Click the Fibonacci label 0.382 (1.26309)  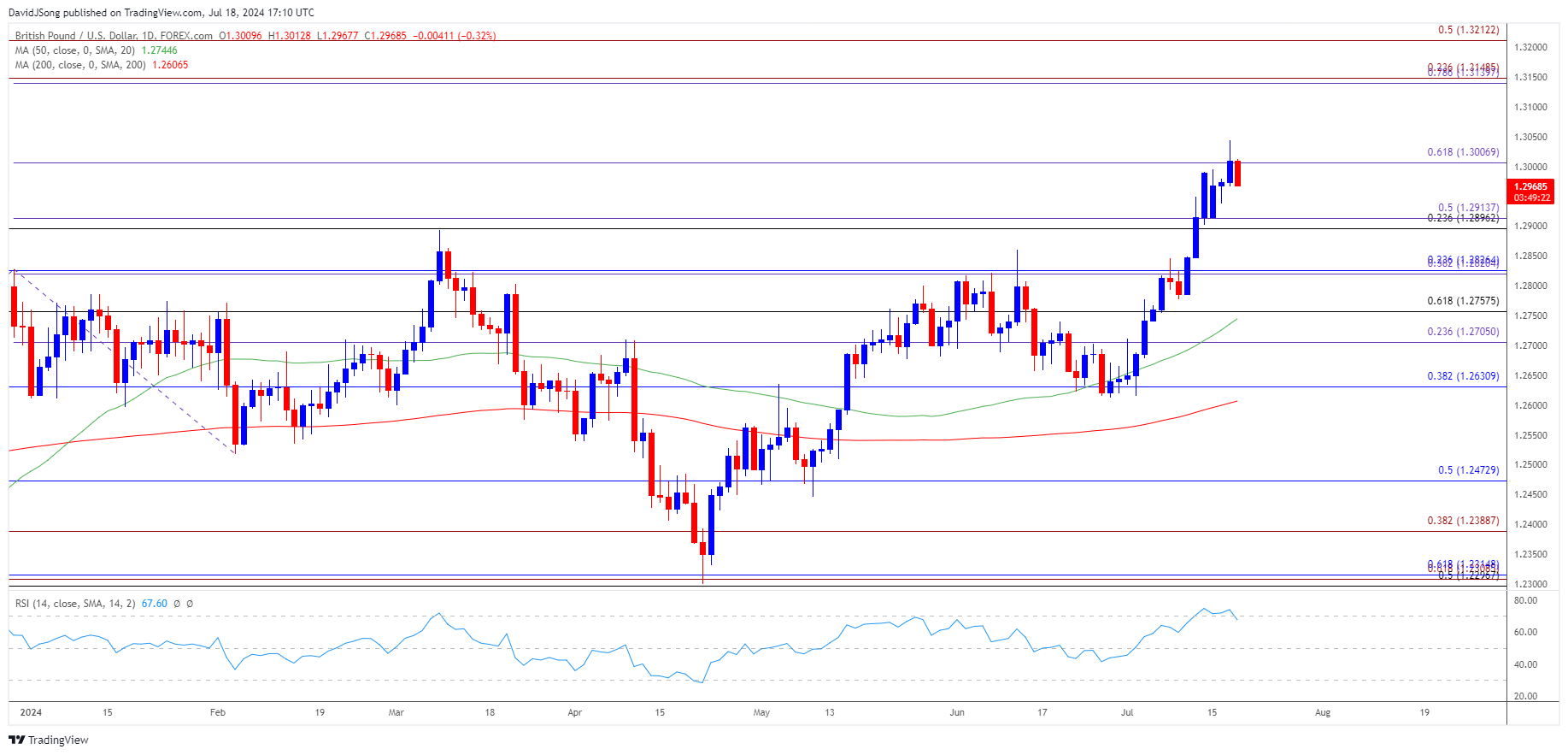[x=1463, y=376]
